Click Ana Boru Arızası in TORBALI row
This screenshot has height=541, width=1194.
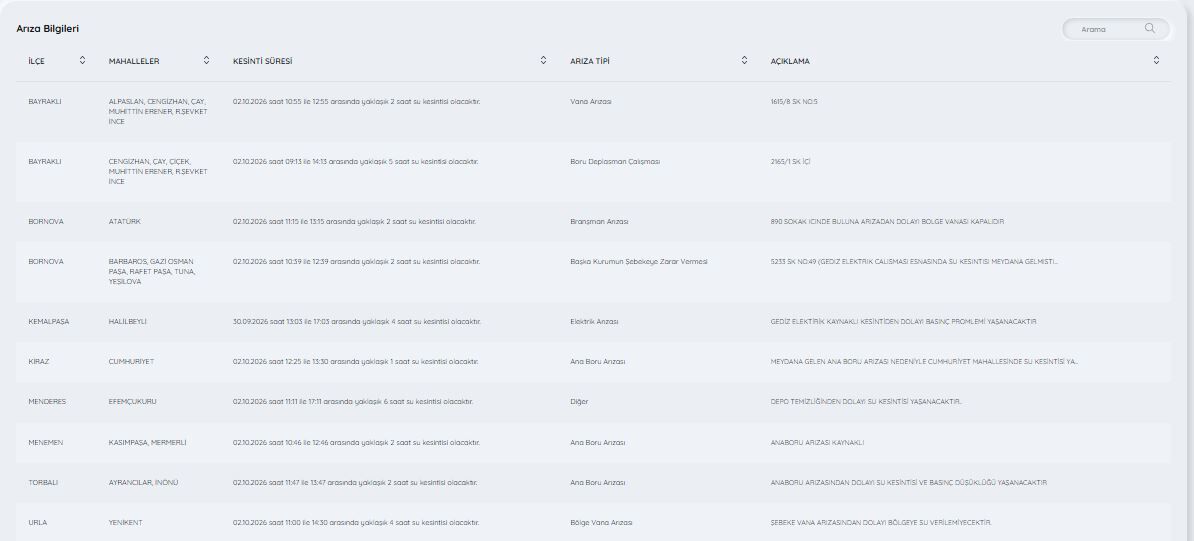coord(598,482)
